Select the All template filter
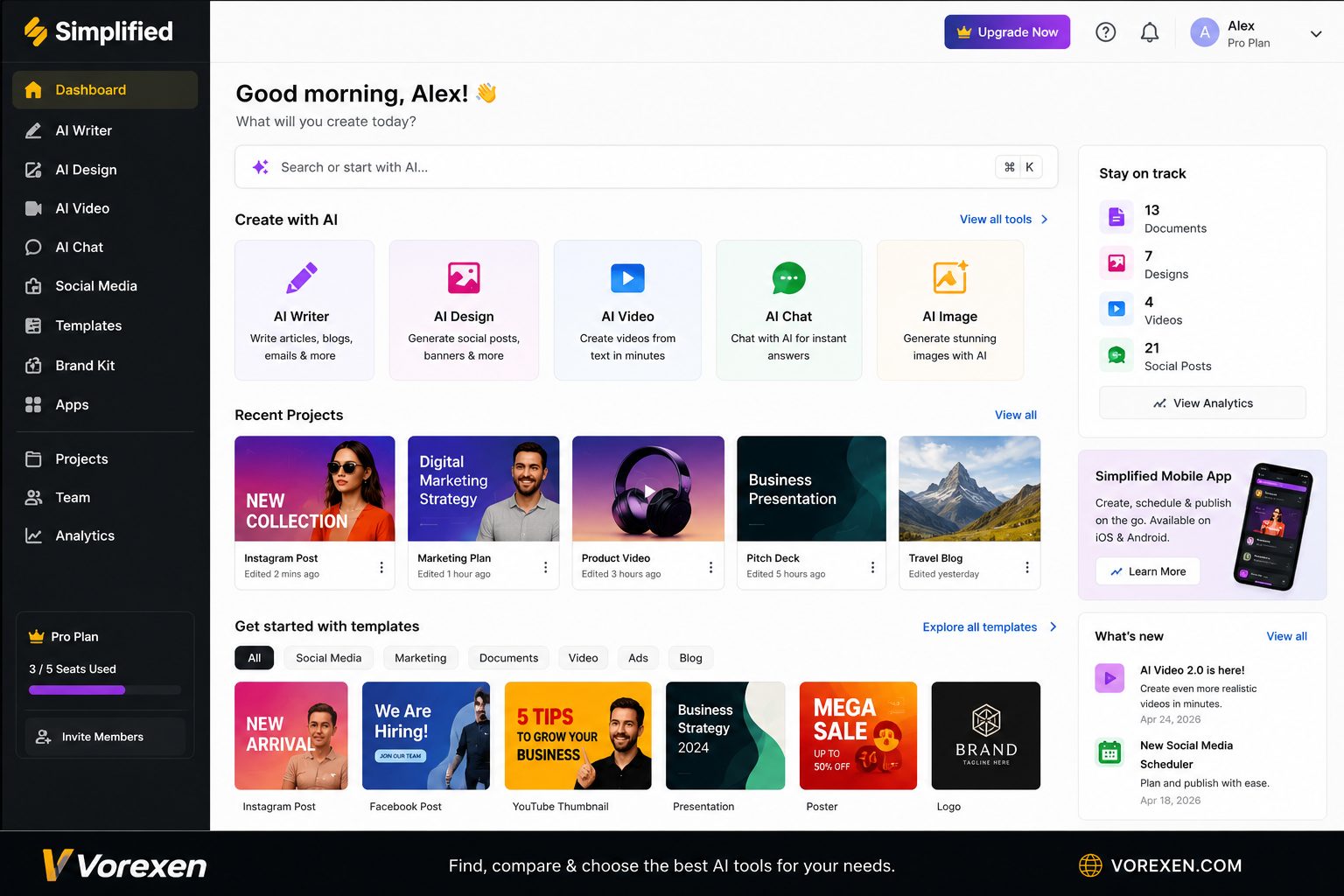 pyautogui.click(x=255, y=658)
